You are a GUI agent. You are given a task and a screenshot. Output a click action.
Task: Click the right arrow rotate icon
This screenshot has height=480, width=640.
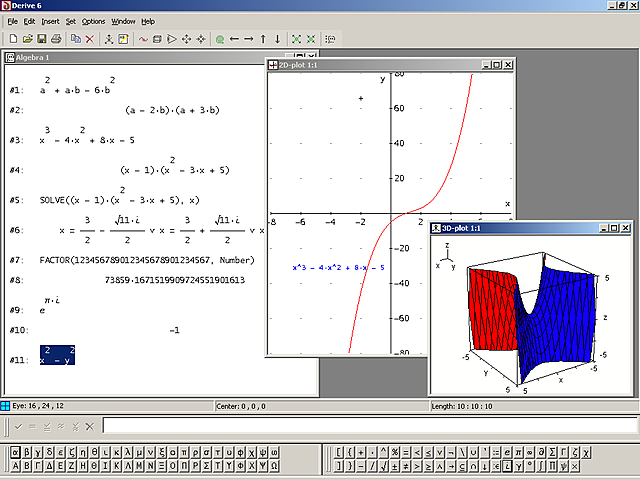coord(249,39)
